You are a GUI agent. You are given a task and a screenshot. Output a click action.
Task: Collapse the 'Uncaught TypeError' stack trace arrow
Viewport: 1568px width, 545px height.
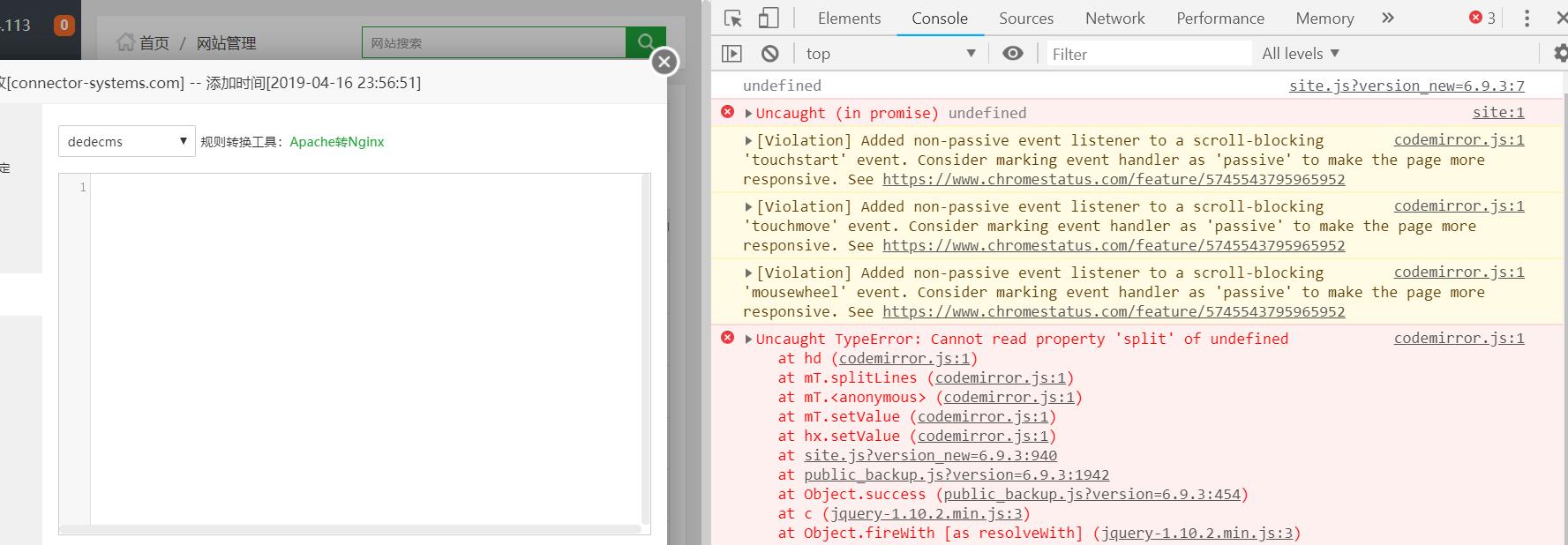[748, 339]
